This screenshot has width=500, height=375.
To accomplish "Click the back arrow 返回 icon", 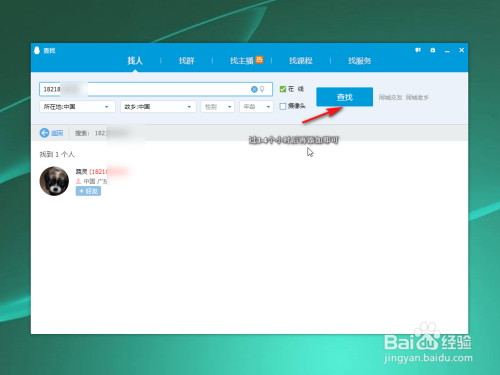I will coord(44,133).
